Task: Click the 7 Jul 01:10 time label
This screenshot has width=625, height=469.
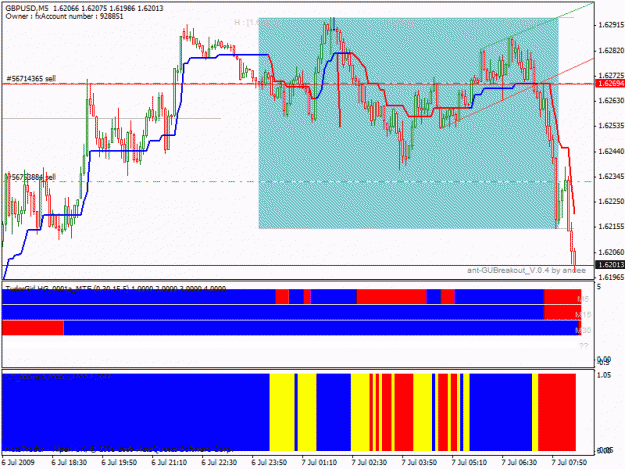Action: click(x=319, y=463)
